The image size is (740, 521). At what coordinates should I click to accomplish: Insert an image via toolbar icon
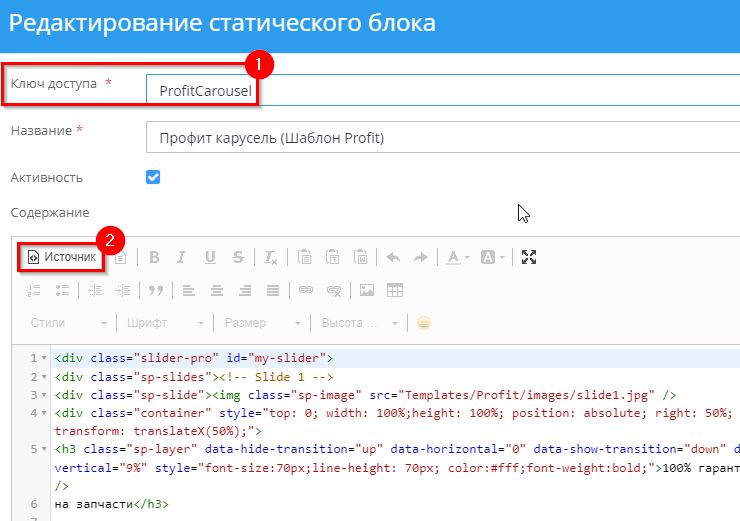pyautogui.click(x=367, y=290)
